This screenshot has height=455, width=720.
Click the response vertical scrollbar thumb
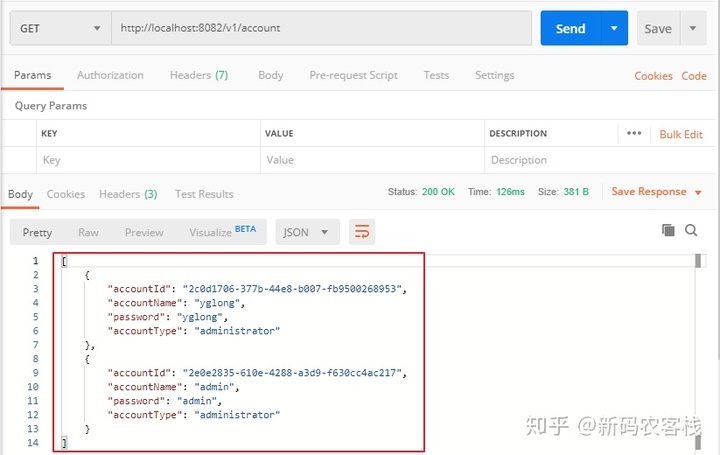698,261
